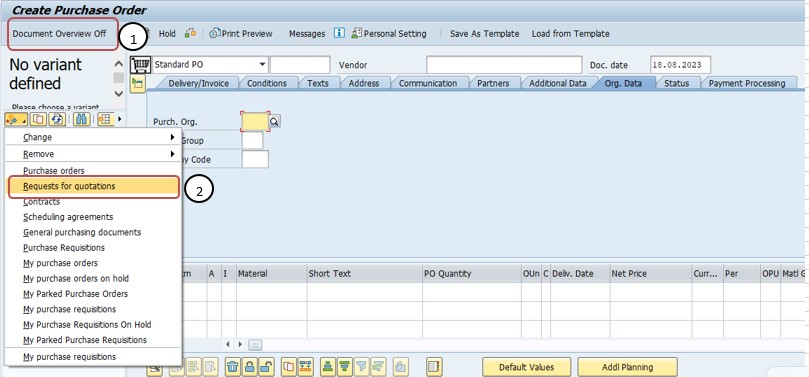
Task: Click the layout grid icon in overview toolbar
Action: coord(105,120)
